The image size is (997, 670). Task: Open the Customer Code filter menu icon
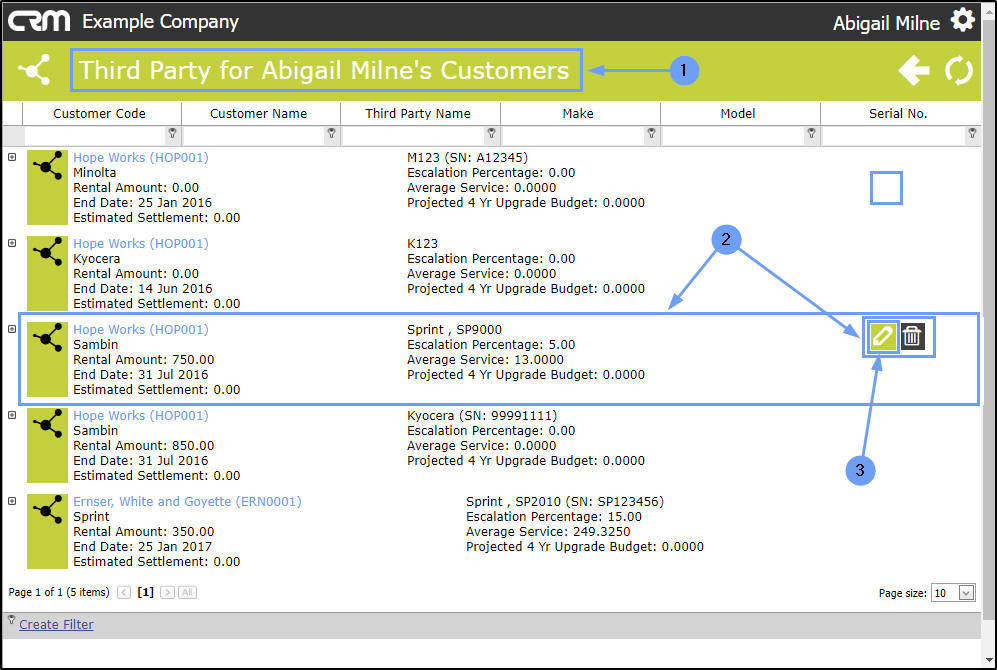point(172,133)
